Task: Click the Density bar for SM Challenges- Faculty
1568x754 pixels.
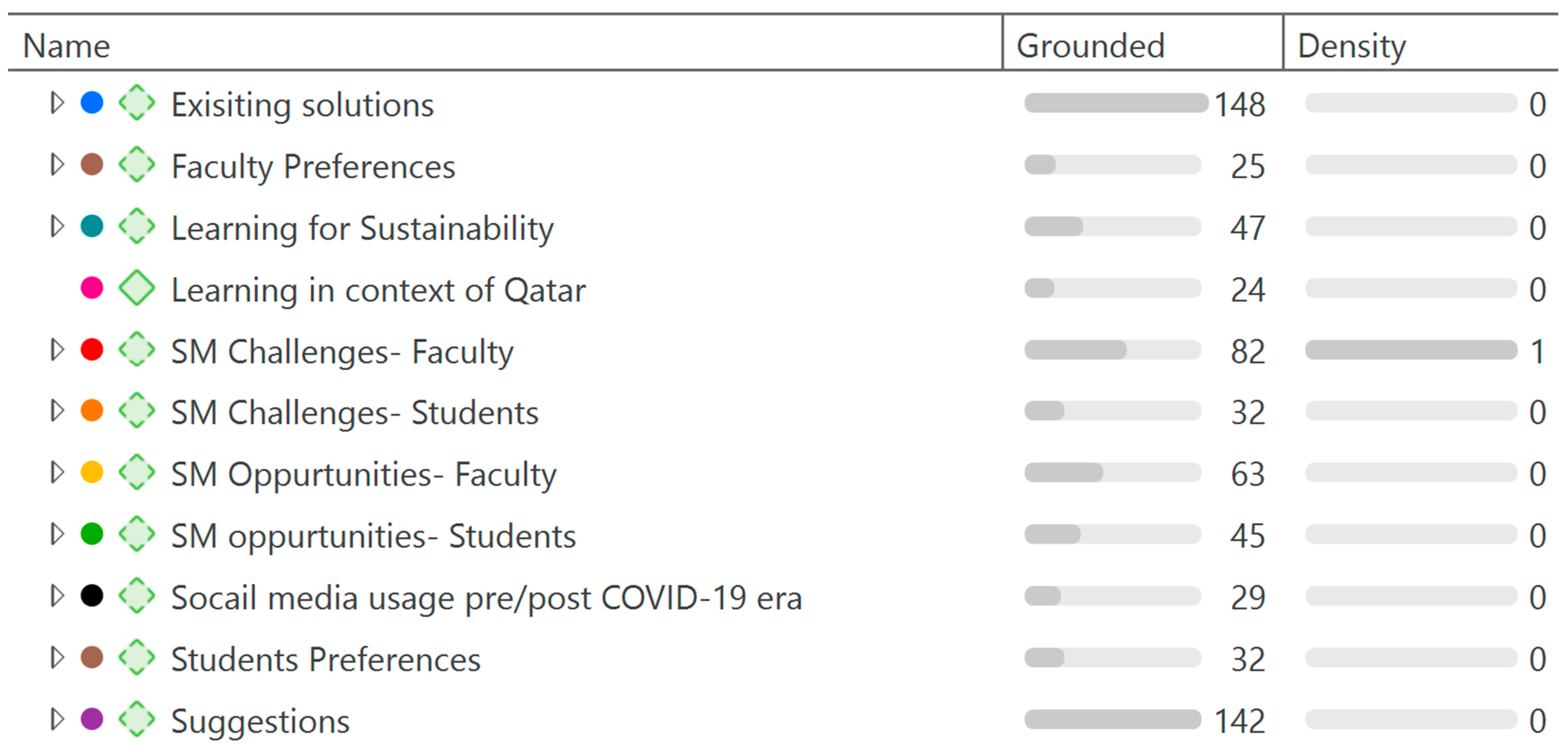Action: [1410, 350]
